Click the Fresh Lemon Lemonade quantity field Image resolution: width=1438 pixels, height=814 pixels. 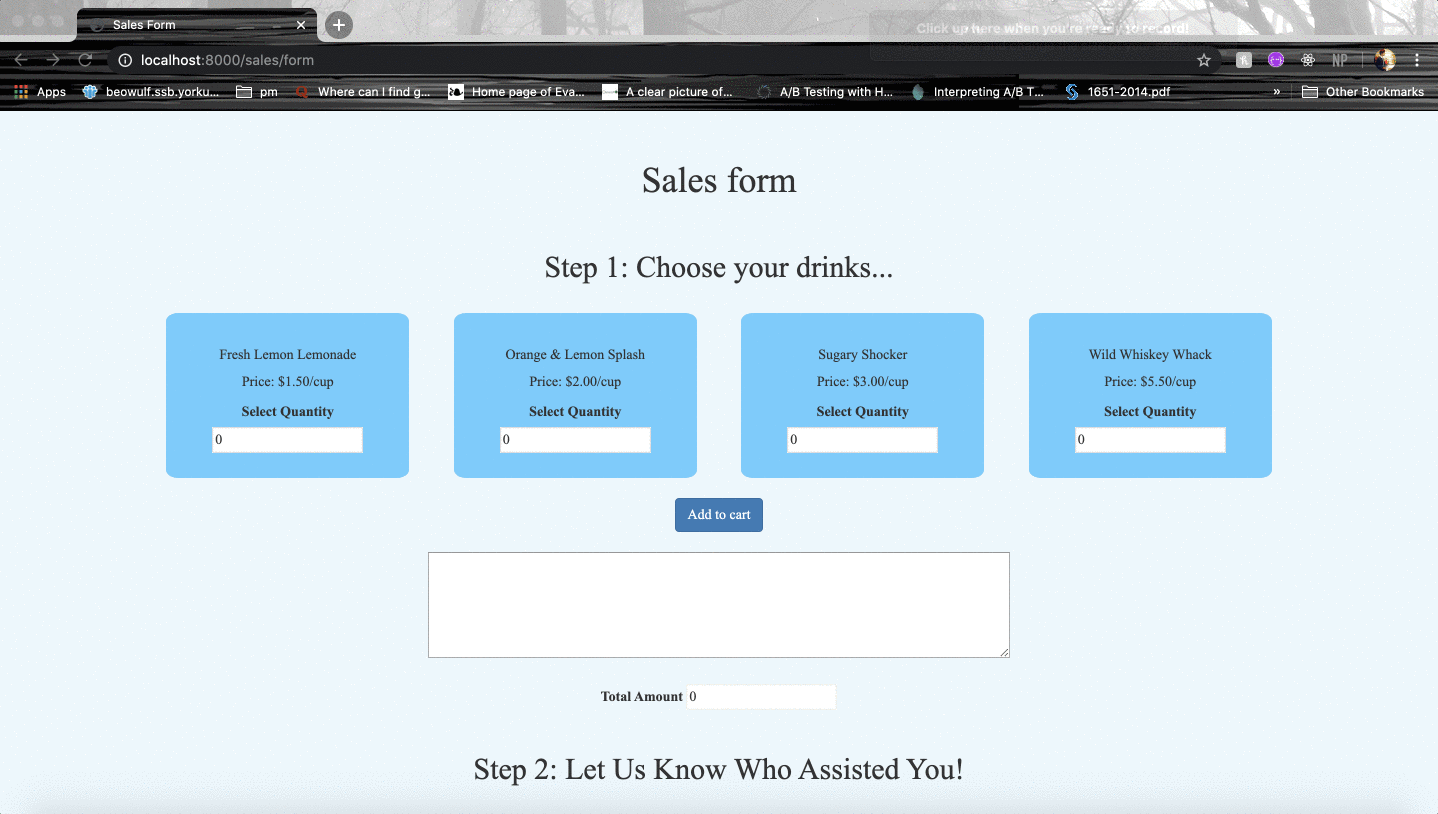287,440
